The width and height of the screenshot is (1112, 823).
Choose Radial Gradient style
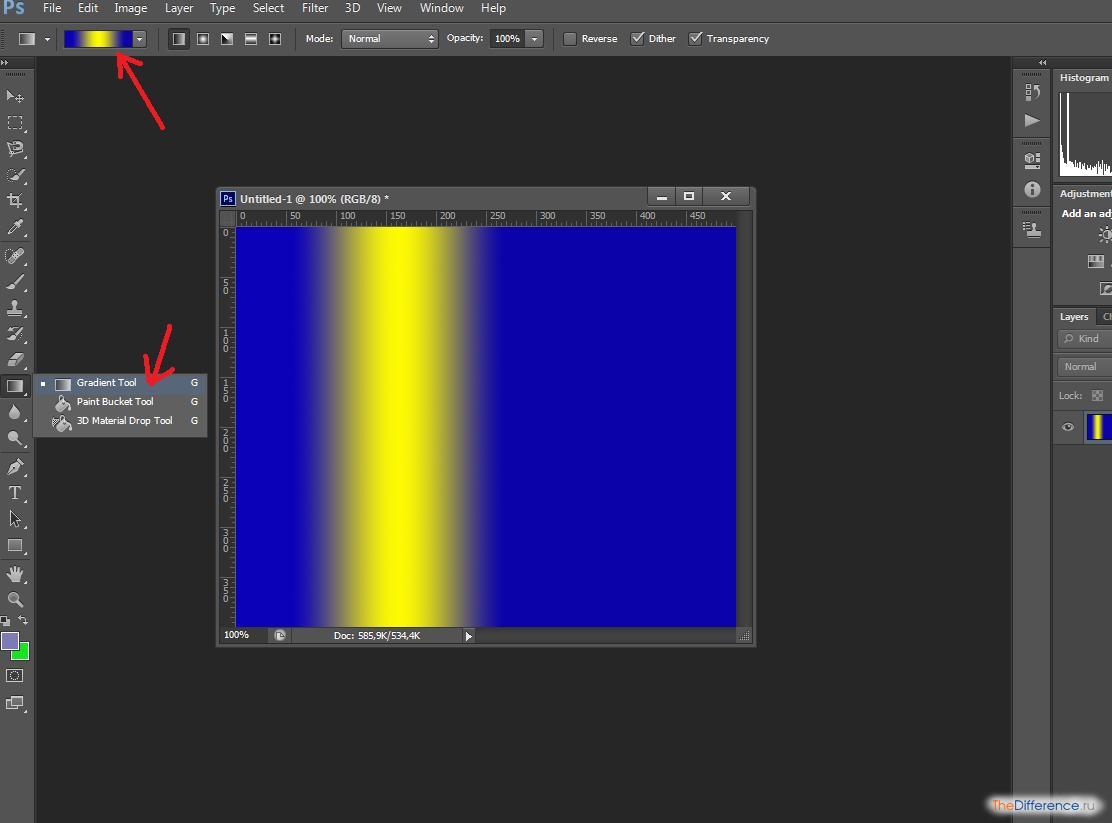(203, 39)
